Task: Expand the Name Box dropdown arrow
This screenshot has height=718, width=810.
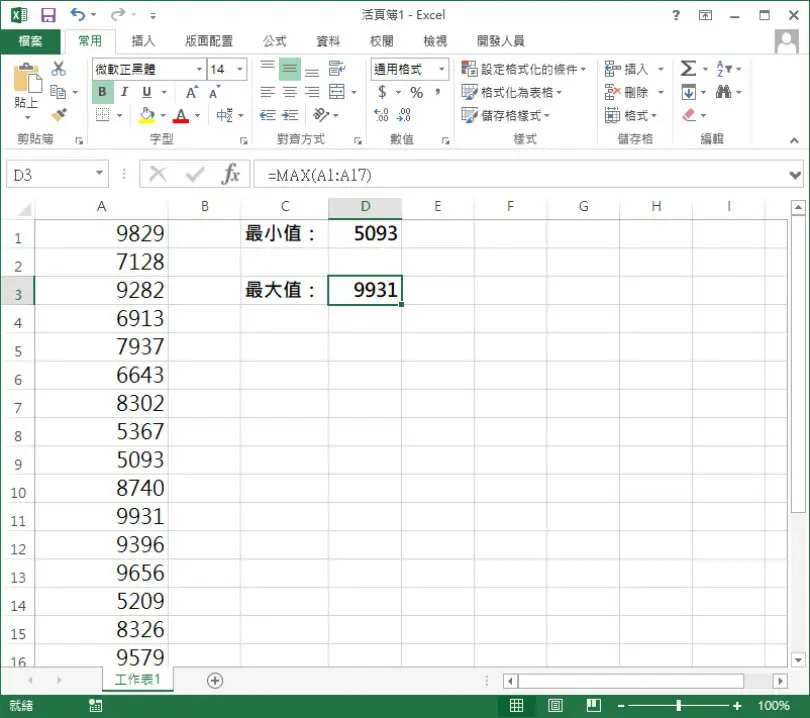Action: pos(99,173)
